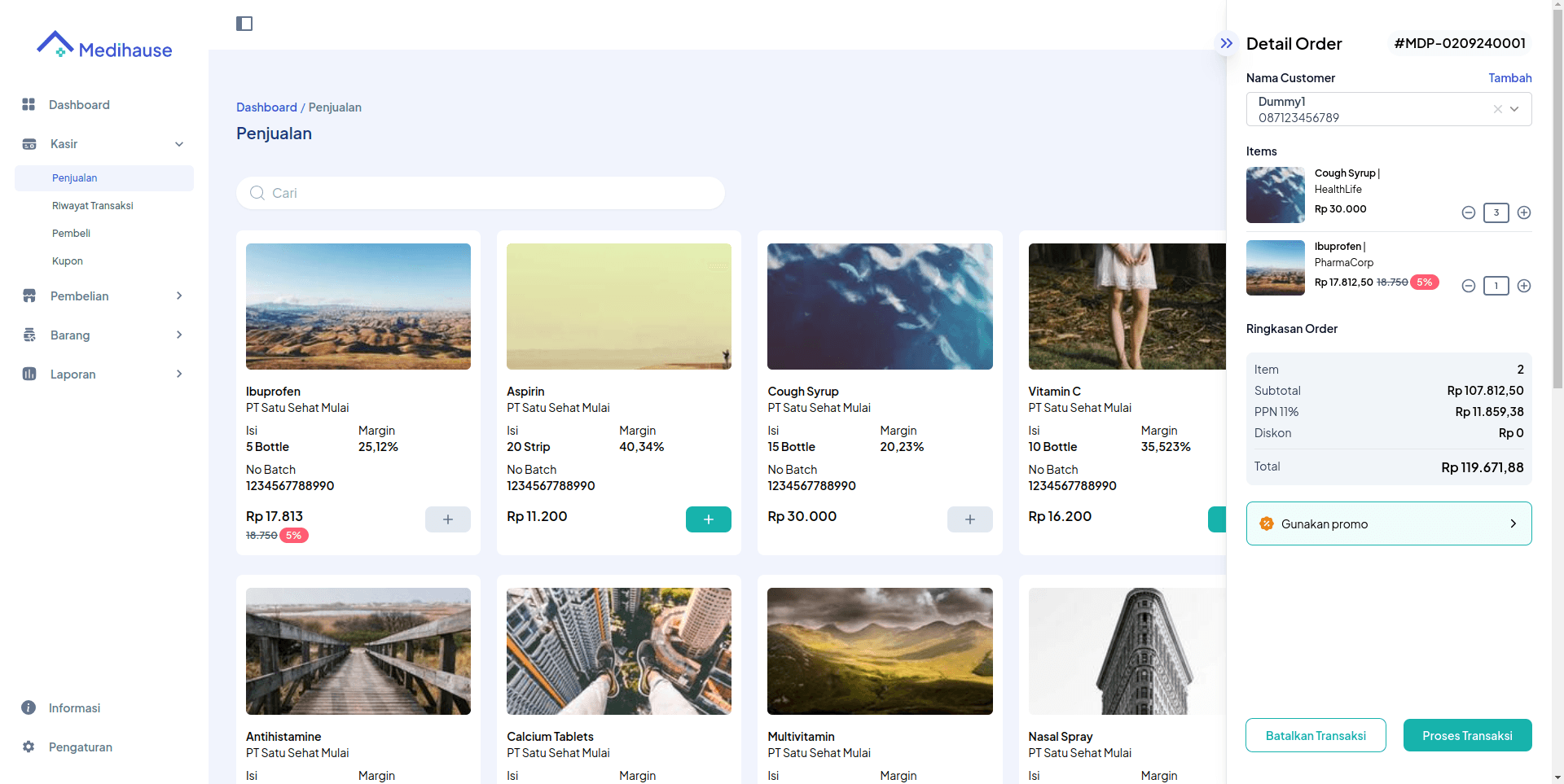Image resolution: width=1564 pixels, height=784 pixels.
Task: Expand the Laporan submenu arrow
Action: coord(179,374)
